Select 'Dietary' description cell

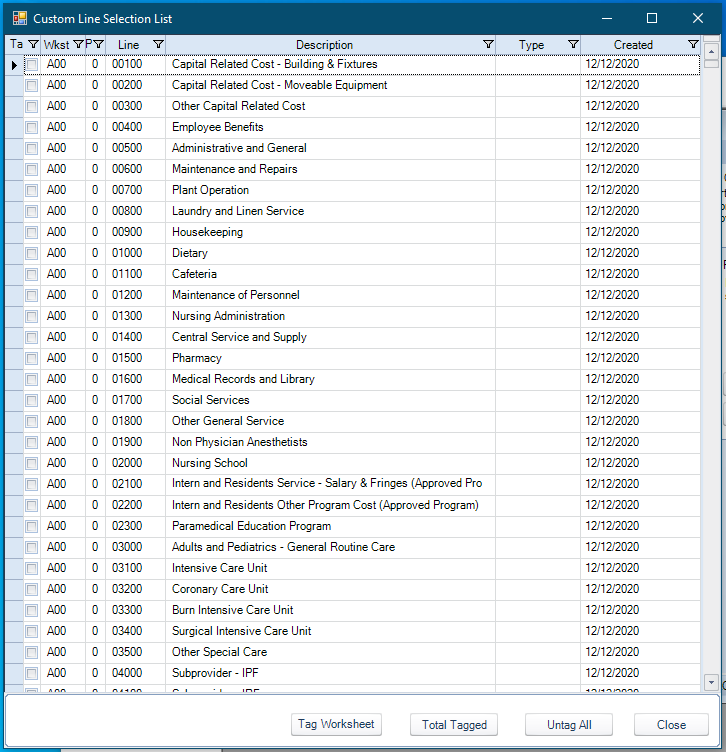[x=330, y=253]
